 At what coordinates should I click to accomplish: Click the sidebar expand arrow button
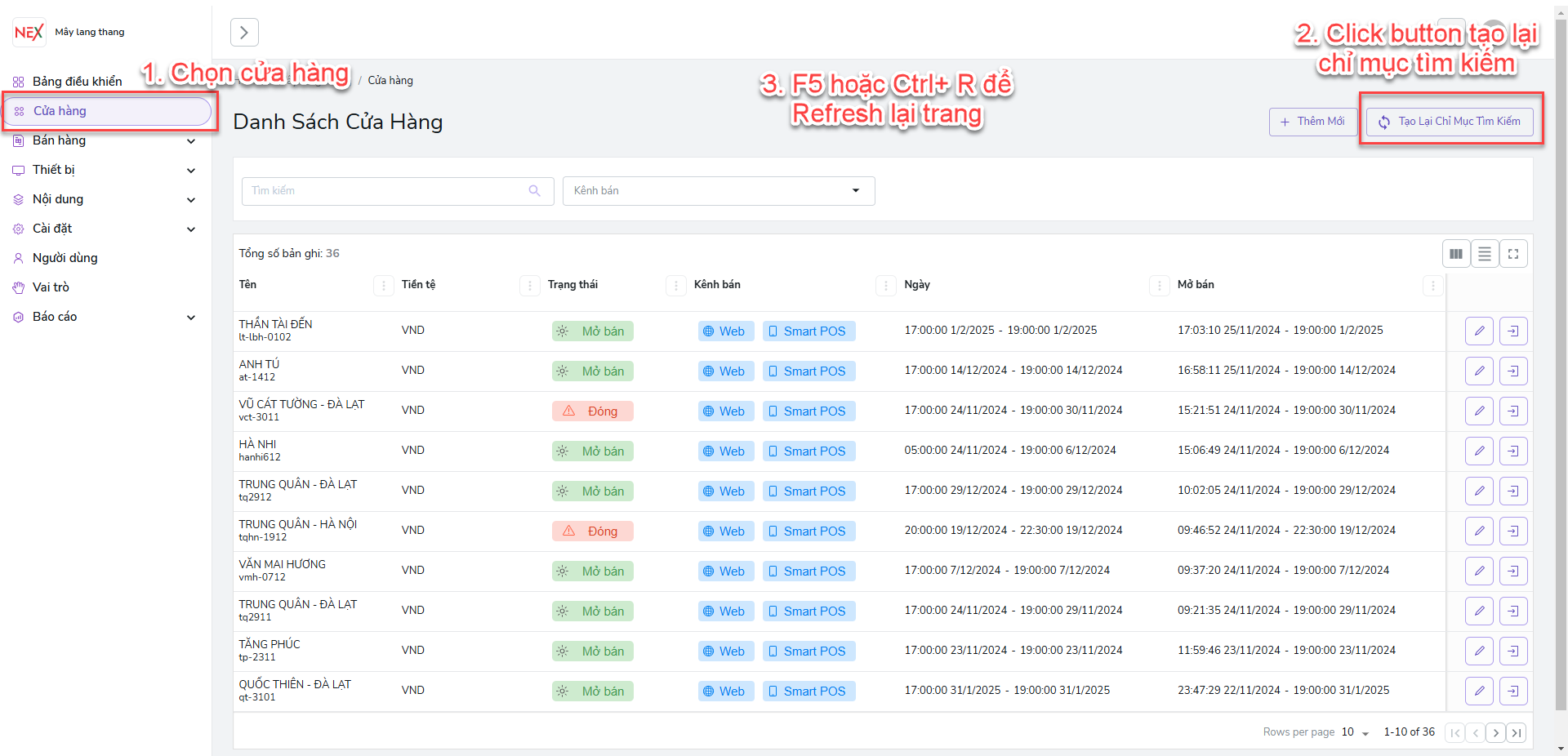(x=244, y=33)
